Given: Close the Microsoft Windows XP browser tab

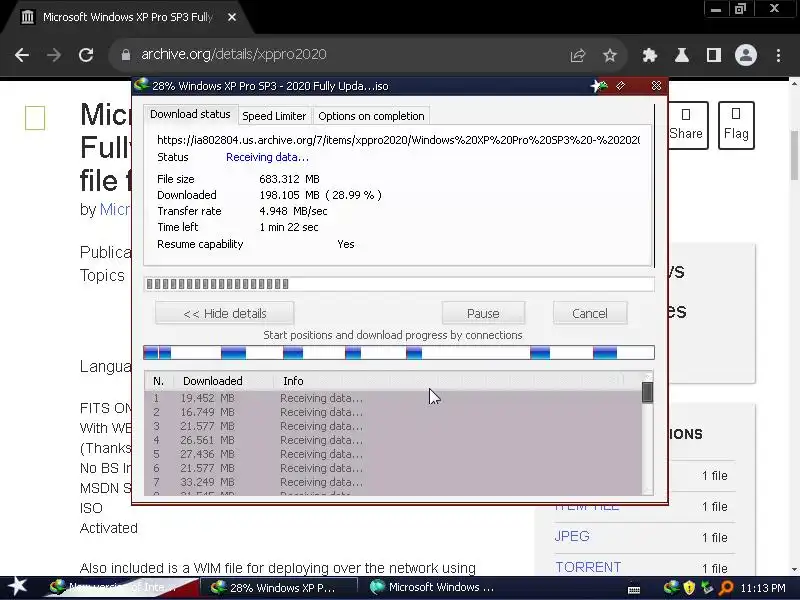Looking at the screenshot, I should (x=232, y=17).
